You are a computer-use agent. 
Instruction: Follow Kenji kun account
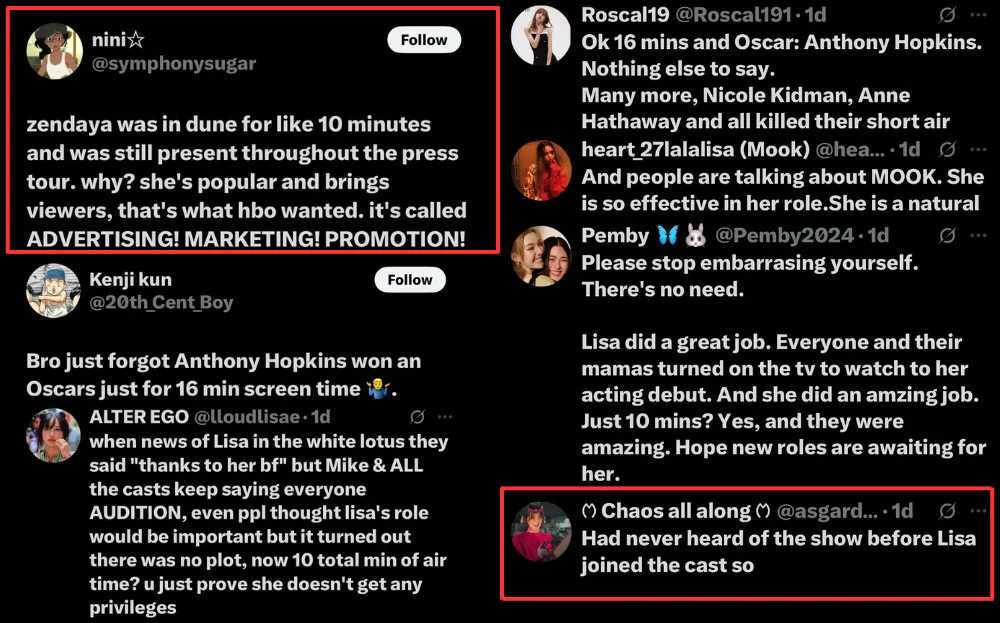tap(409, 279)
